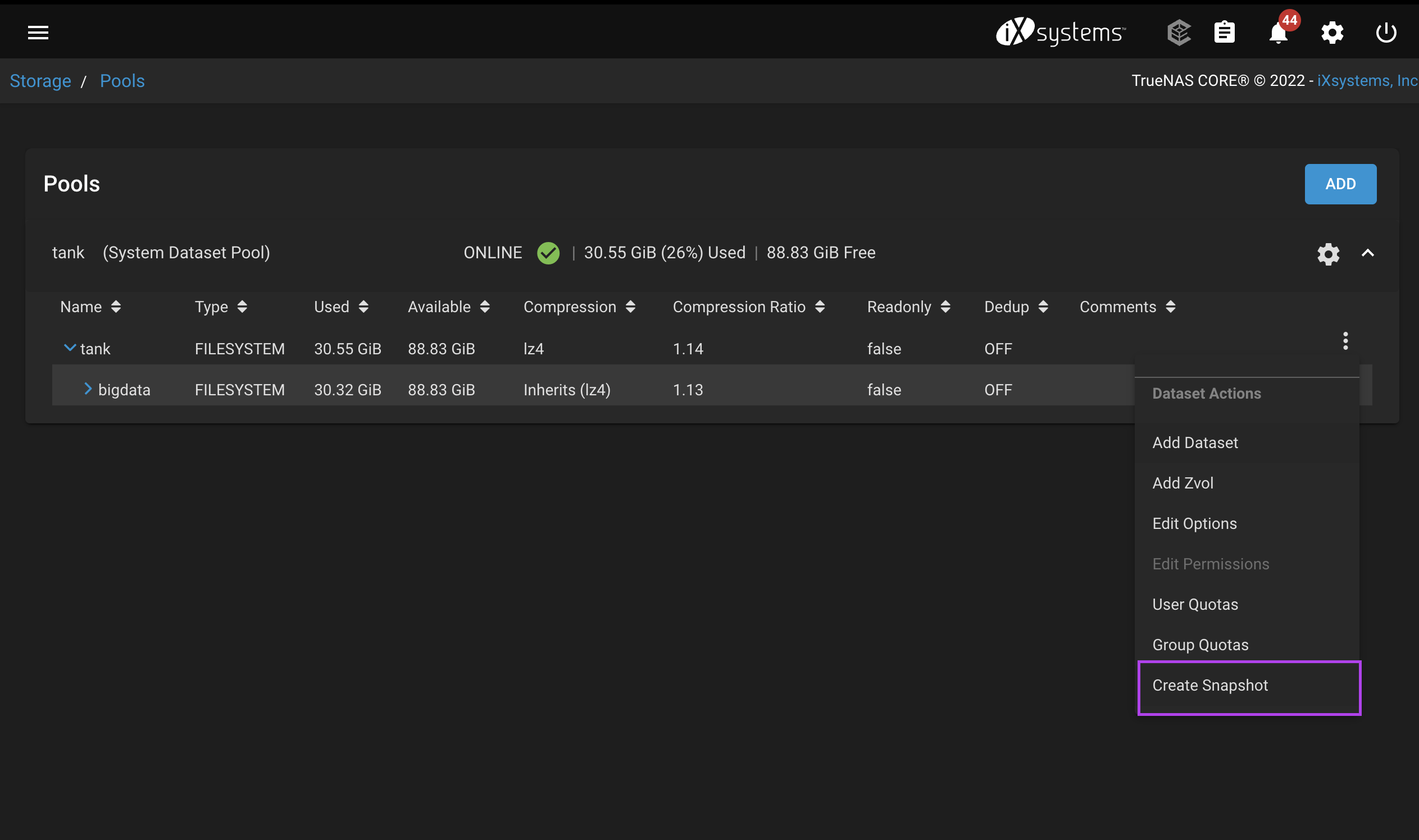Viewport: 1419px width, 840px height.
Task: Click the TrueCommand cube icon
Action: (1179, 32)
